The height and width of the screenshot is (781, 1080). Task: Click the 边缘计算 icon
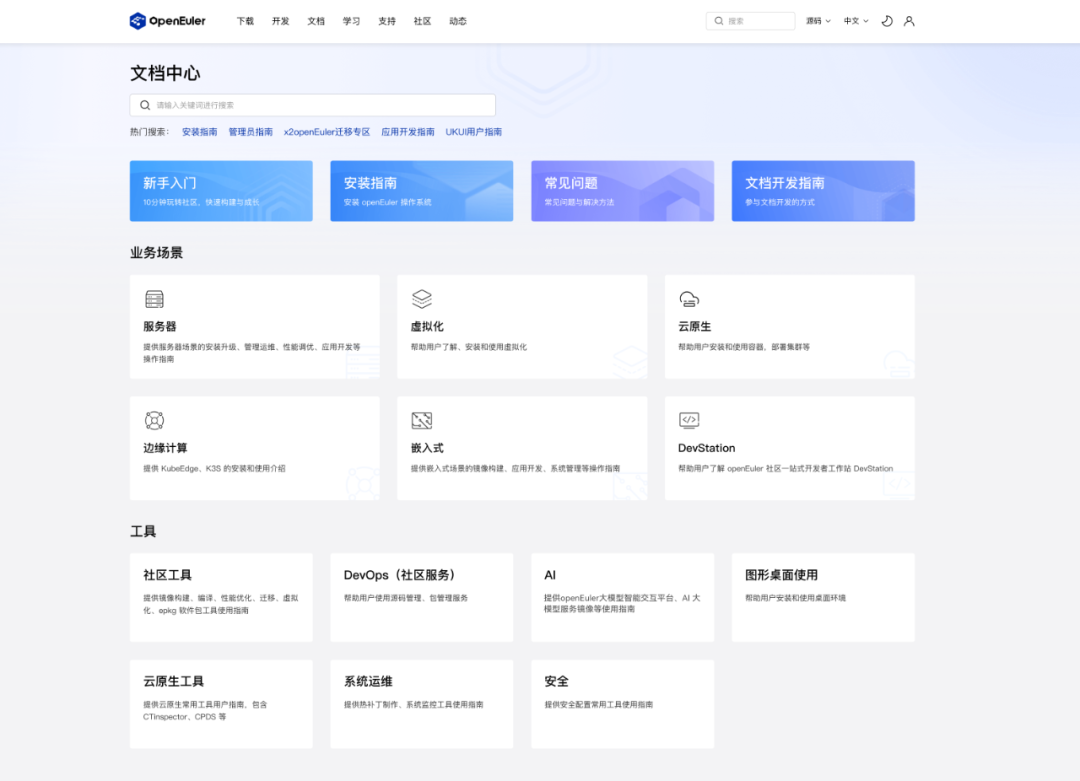click(x=154, y=420)
